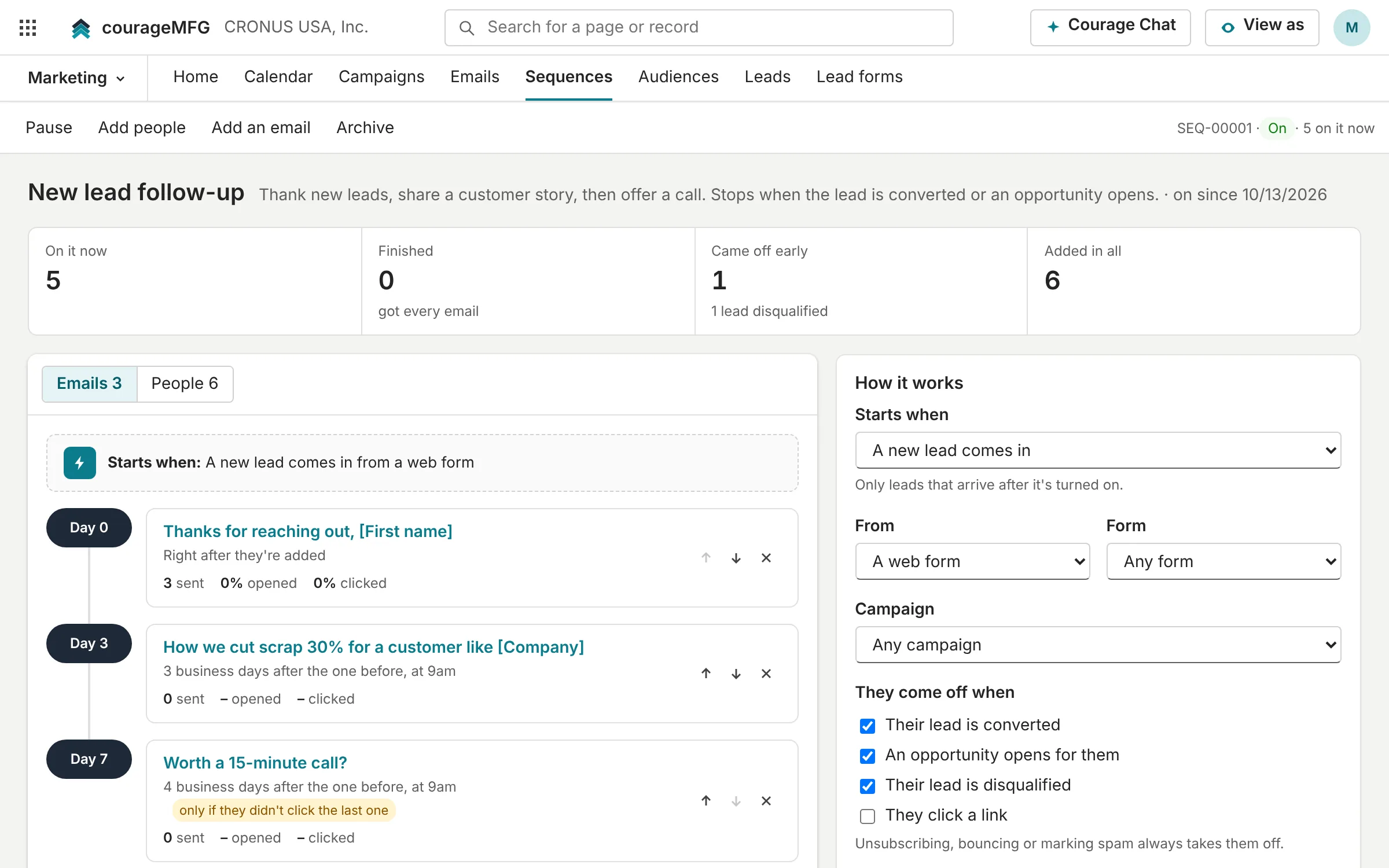Viewport: 1389px width, 868px height.
Task: Click the sparkle icon in Courage Chat
Action: [x=1053, y=27]
